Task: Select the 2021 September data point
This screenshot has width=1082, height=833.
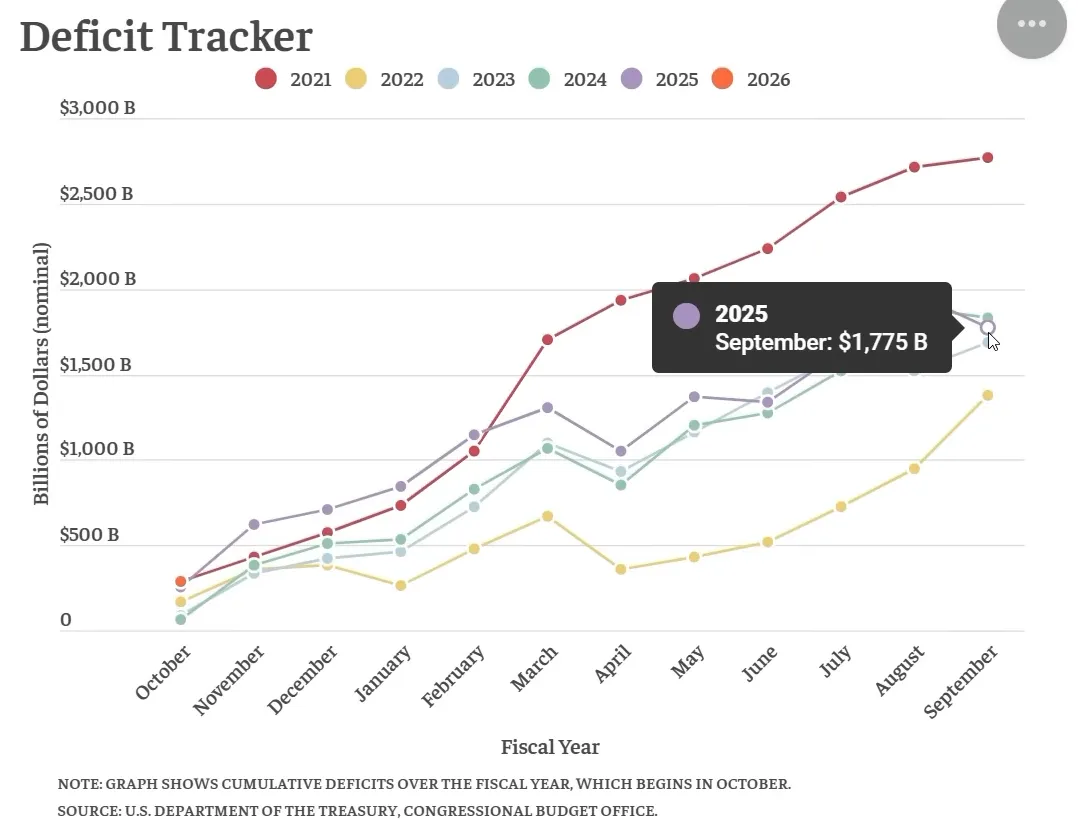Action: click(987, 157)
